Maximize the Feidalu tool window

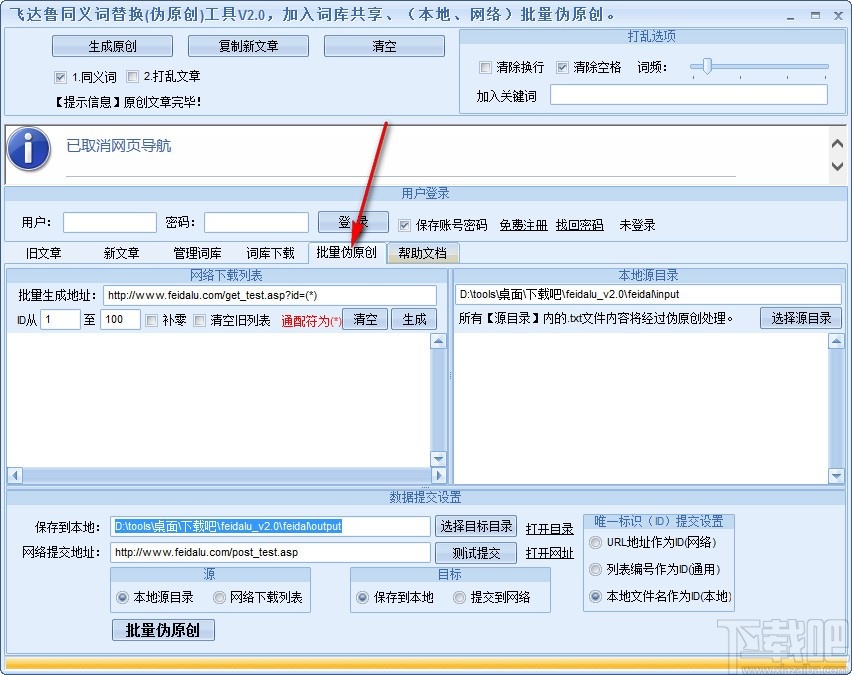point(815,16)
